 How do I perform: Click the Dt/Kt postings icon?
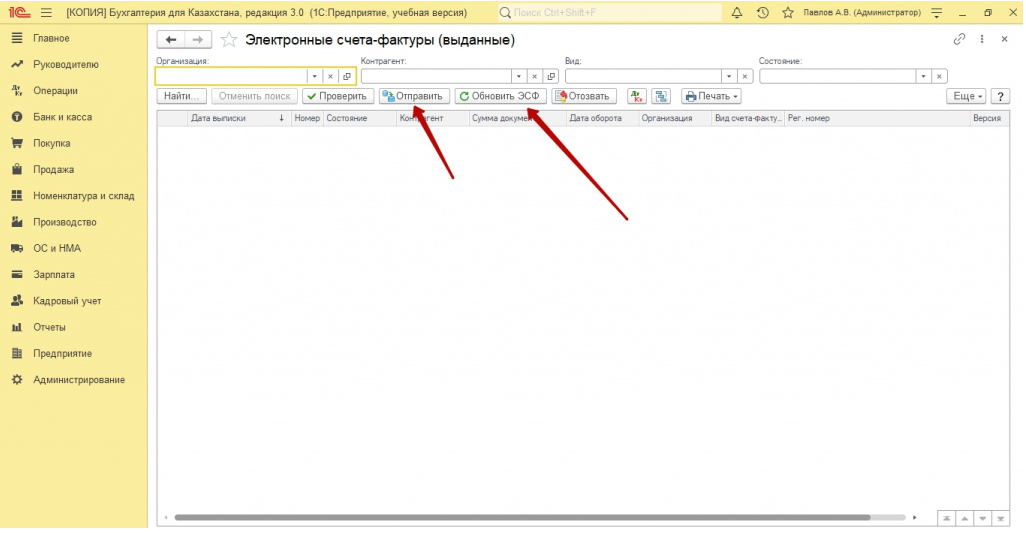point(636,96)
